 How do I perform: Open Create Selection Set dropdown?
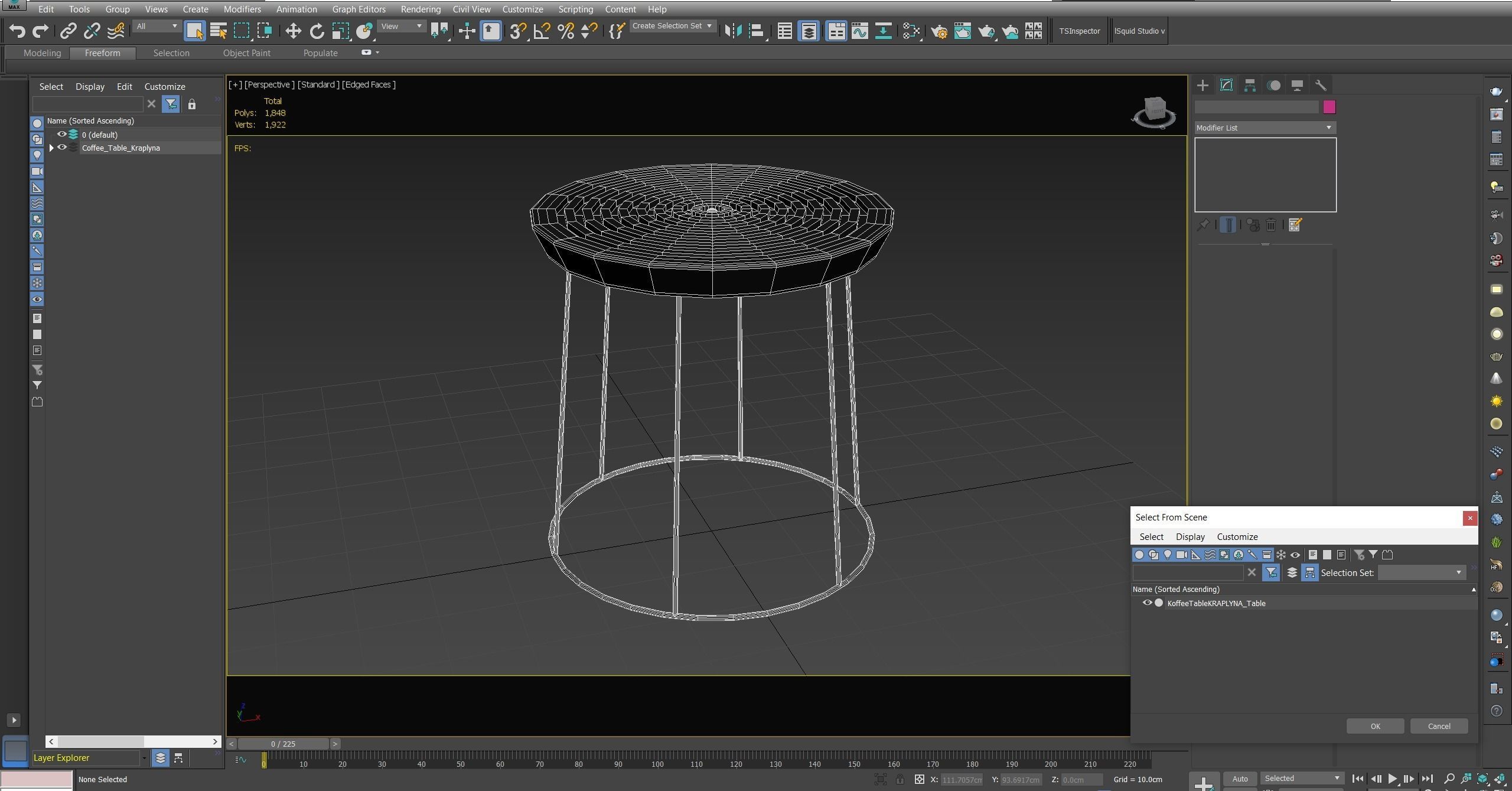672,27
